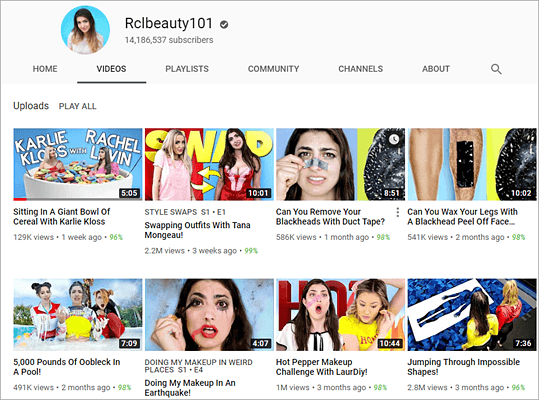This screenshot has width=539, height=400.
Task: Open the CHANNELS tab
Action: [x=361, y=69]
